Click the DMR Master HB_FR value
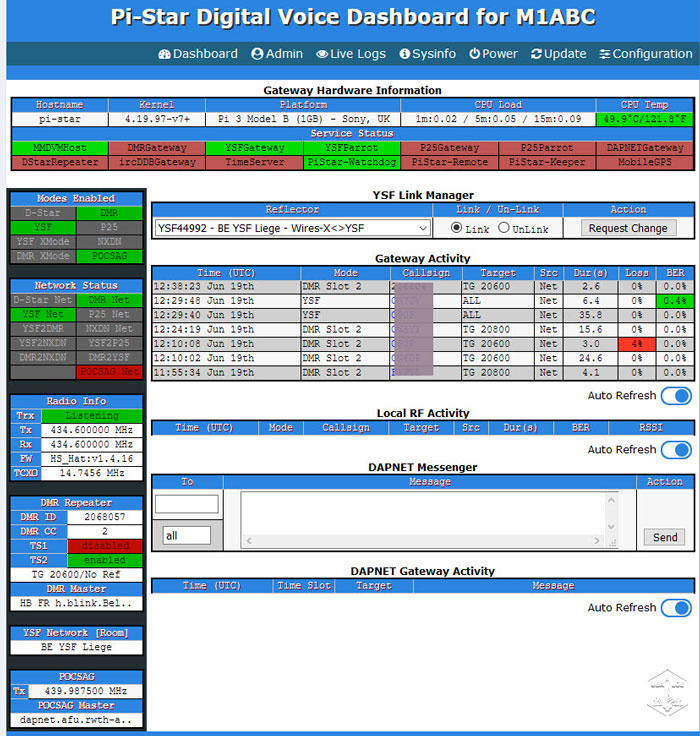 (x=77, y=603)
